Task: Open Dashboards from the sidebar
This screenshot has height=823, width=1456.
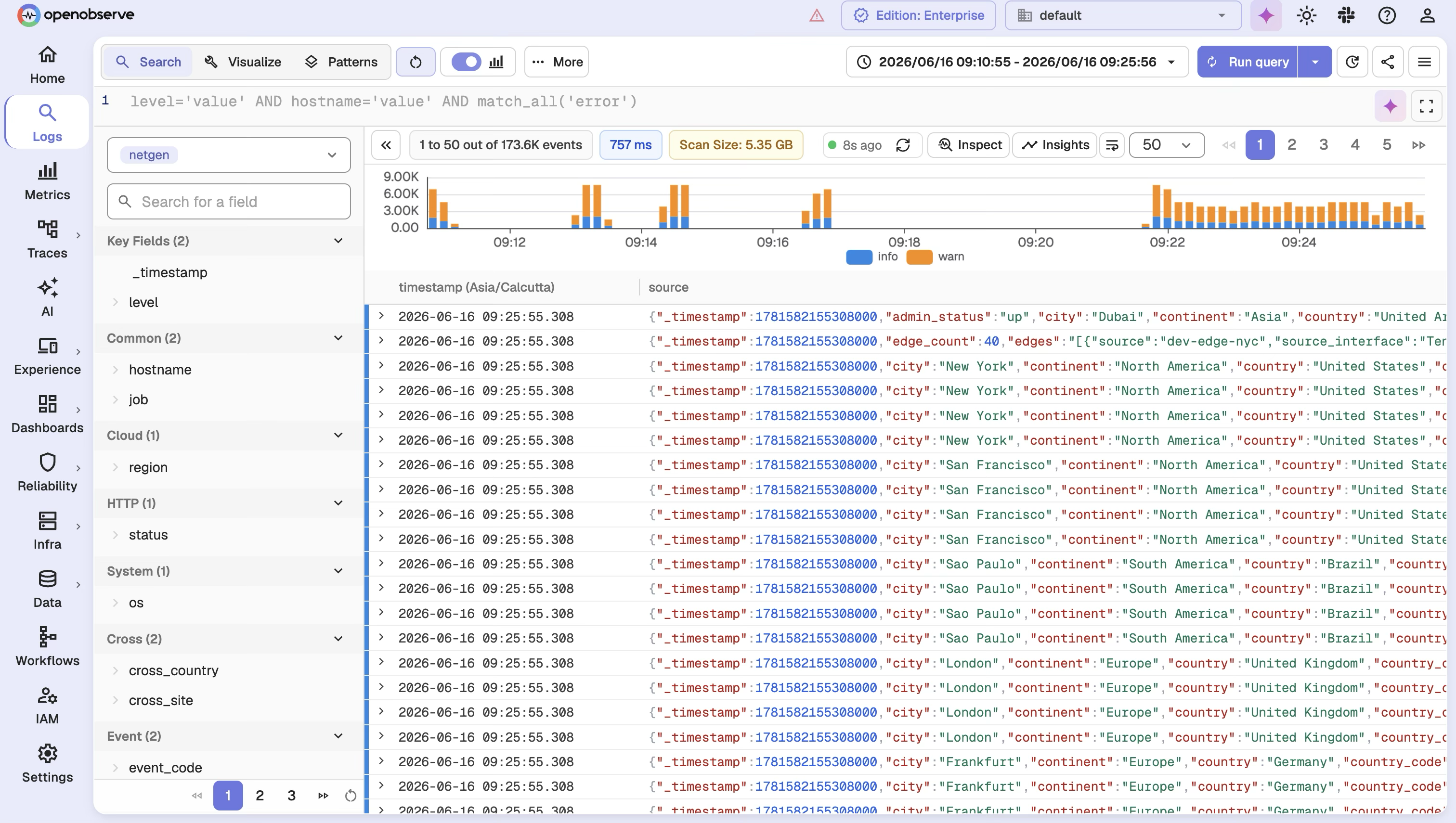Action: pyautogui.click(x=47, y=414)
